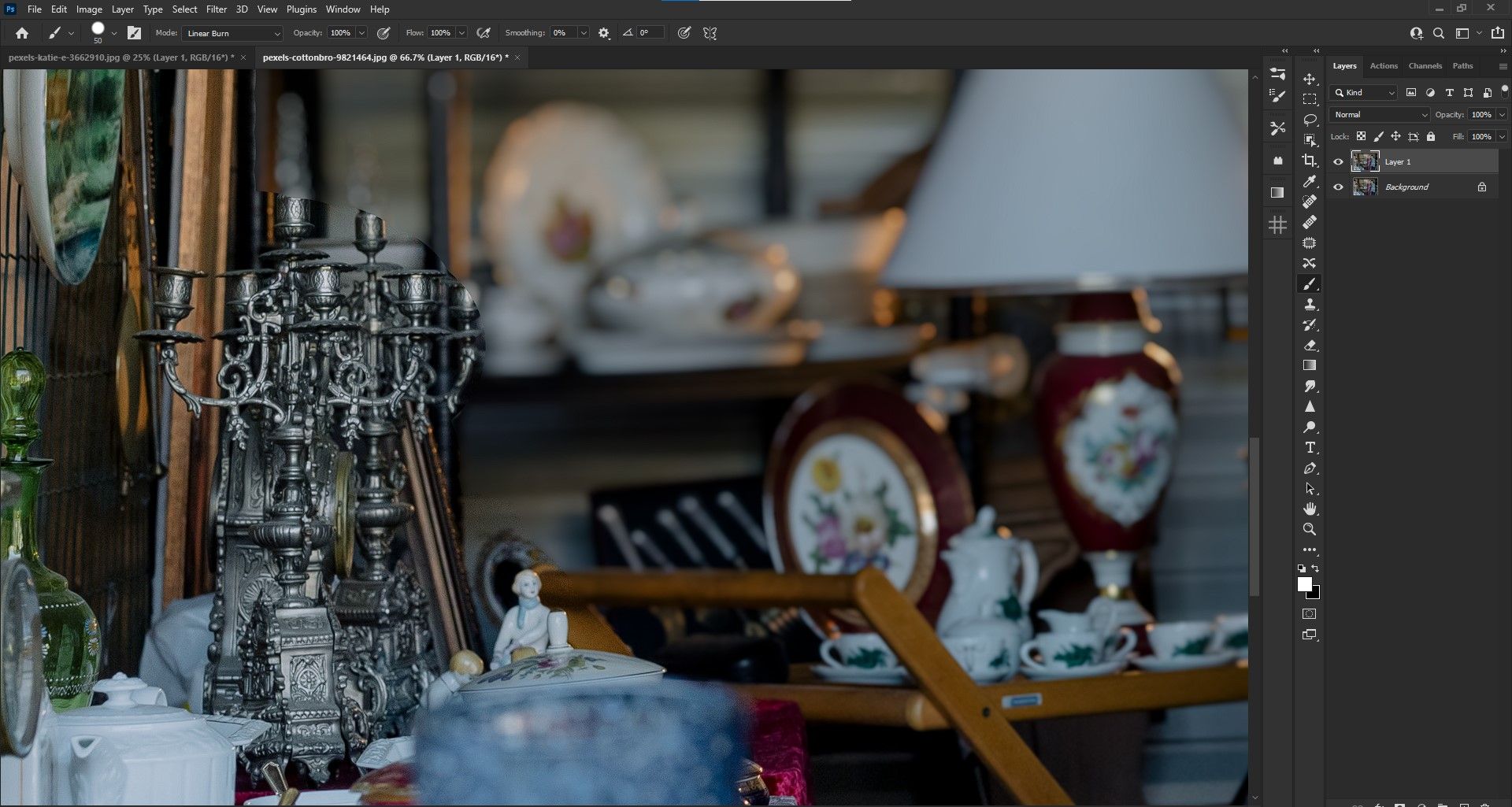Select the Eyedropper tool
The height and width of the screenshot is (807, 1512).
[x=1310, y=182]
